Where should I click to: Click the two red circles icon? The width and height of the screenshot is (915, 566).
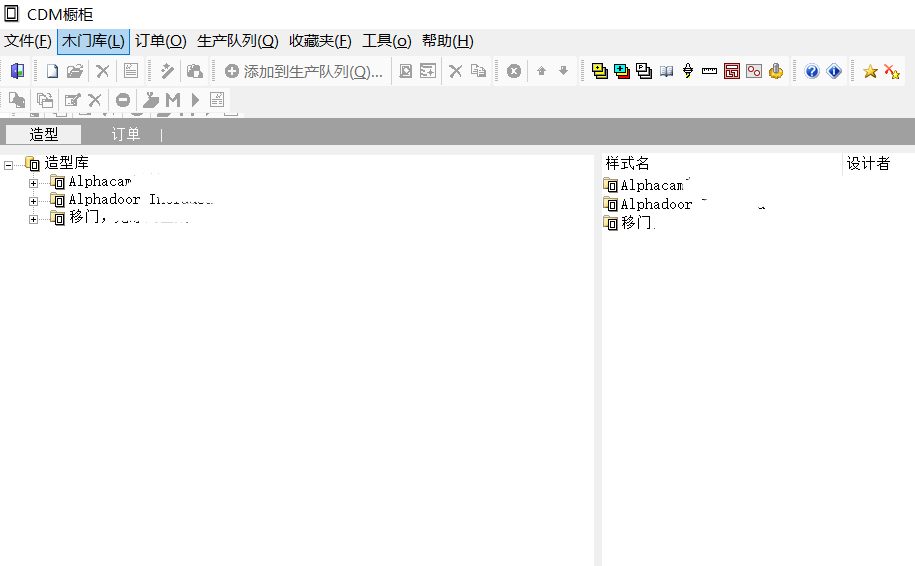point(754,71)
